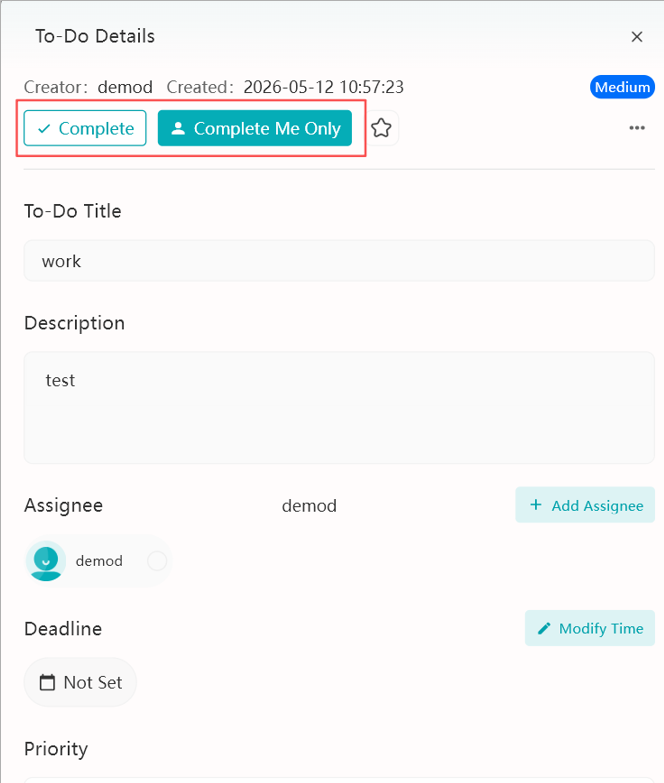Click the checkmark icon in Complete button
Image resolution: width=664 pixels, height=783 pixels.
44,128
